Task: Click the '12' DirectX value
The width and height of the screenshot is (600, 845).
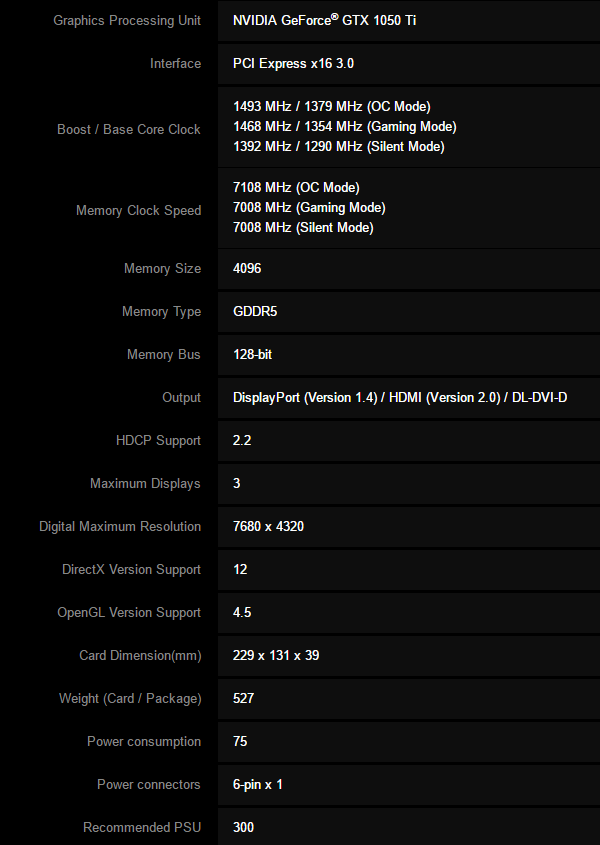Action: [240, 570]
